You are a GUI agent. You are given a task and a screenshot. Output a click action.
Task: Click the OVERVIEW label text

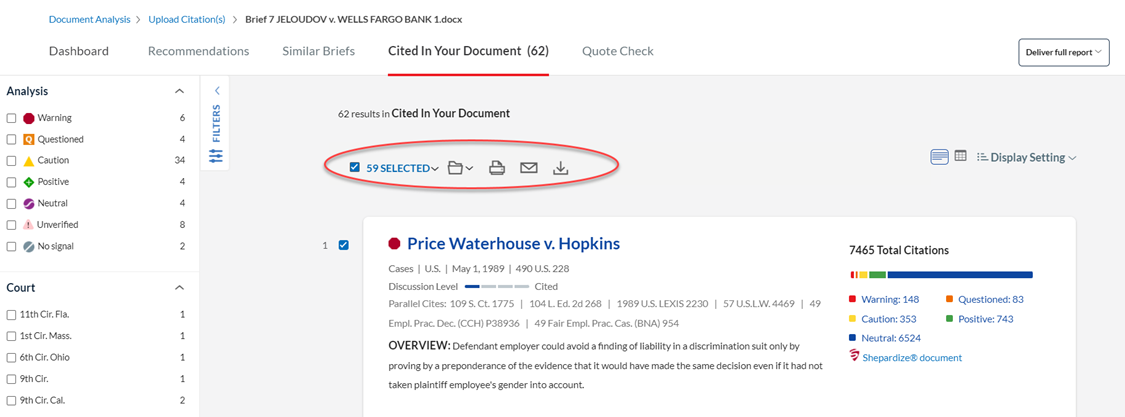tap(419, 345)
